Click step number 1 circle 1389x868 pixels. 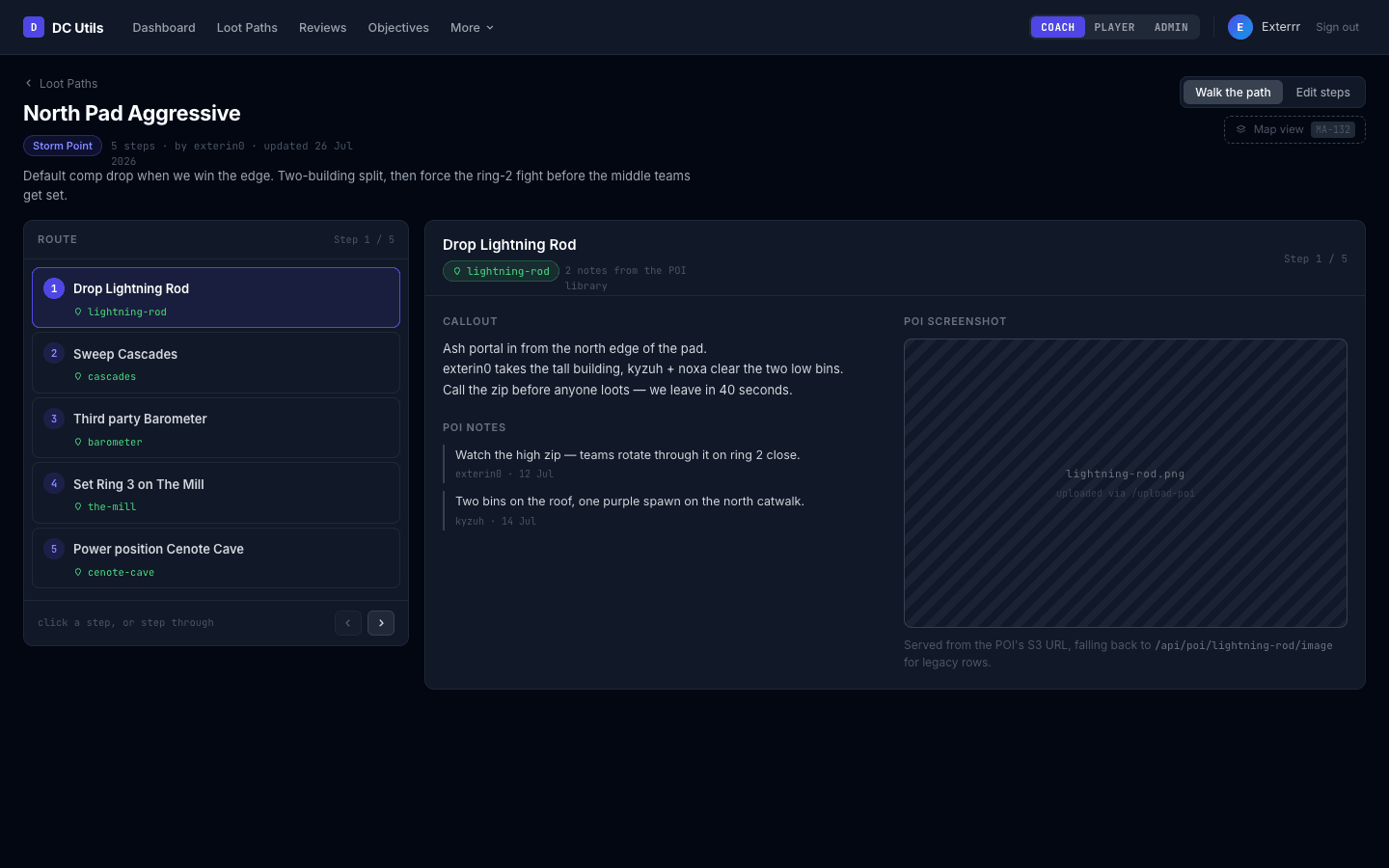(x=54, y=288)
